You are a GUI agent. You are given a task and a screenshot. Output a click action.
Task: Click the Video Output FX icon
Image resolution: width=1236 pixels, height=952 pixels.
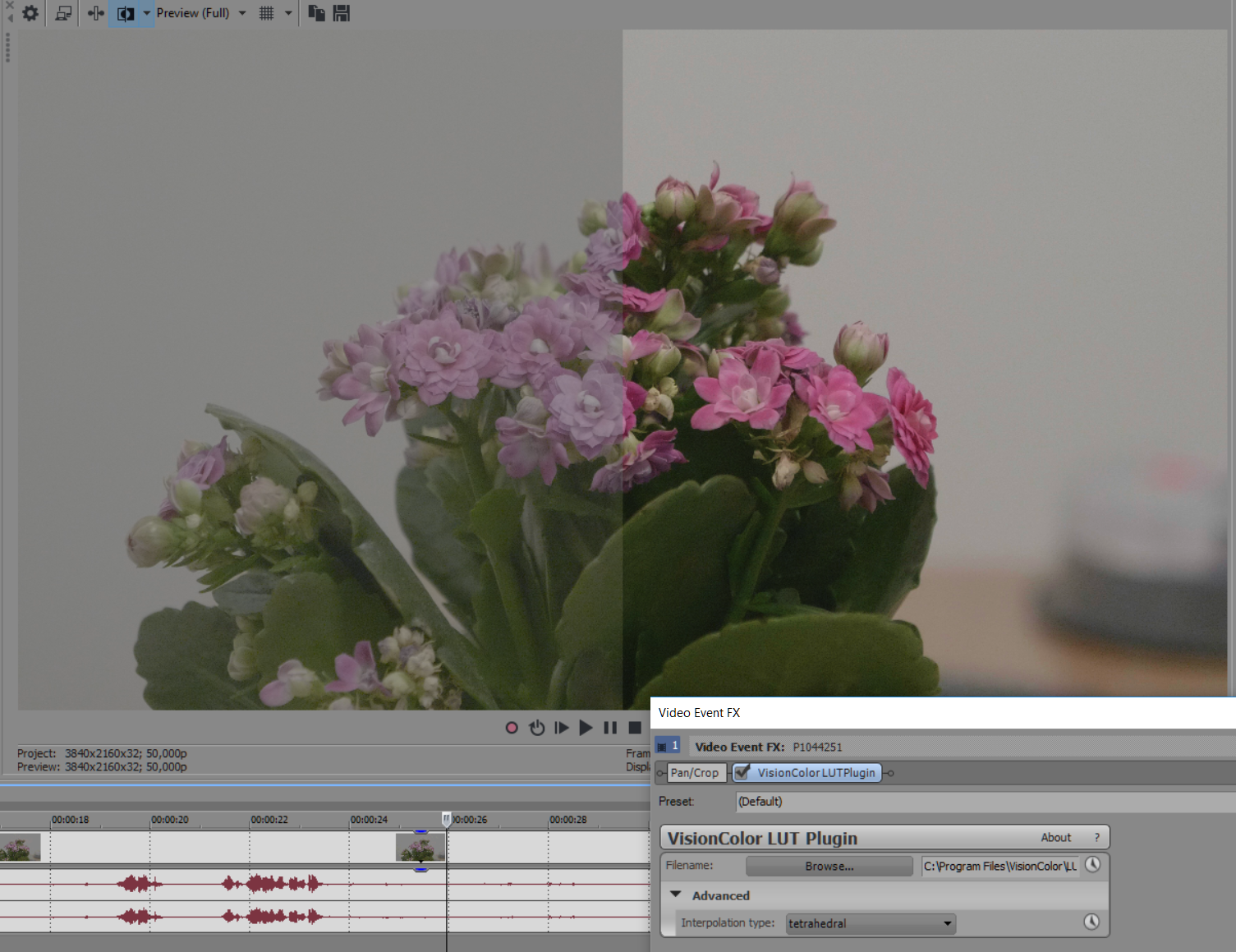coord(95,13)
